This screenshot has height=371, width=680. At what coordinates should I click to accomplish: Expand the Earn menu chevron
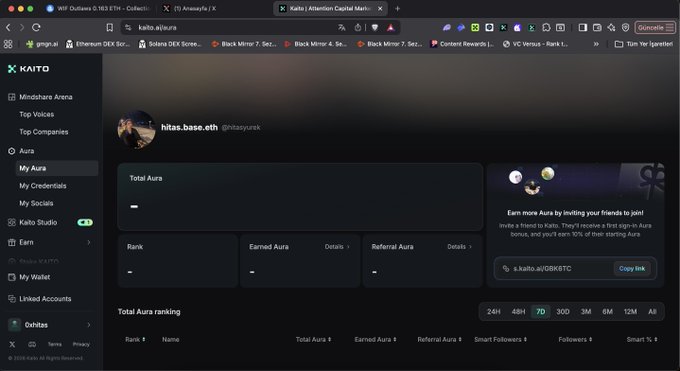pos(88,242)
